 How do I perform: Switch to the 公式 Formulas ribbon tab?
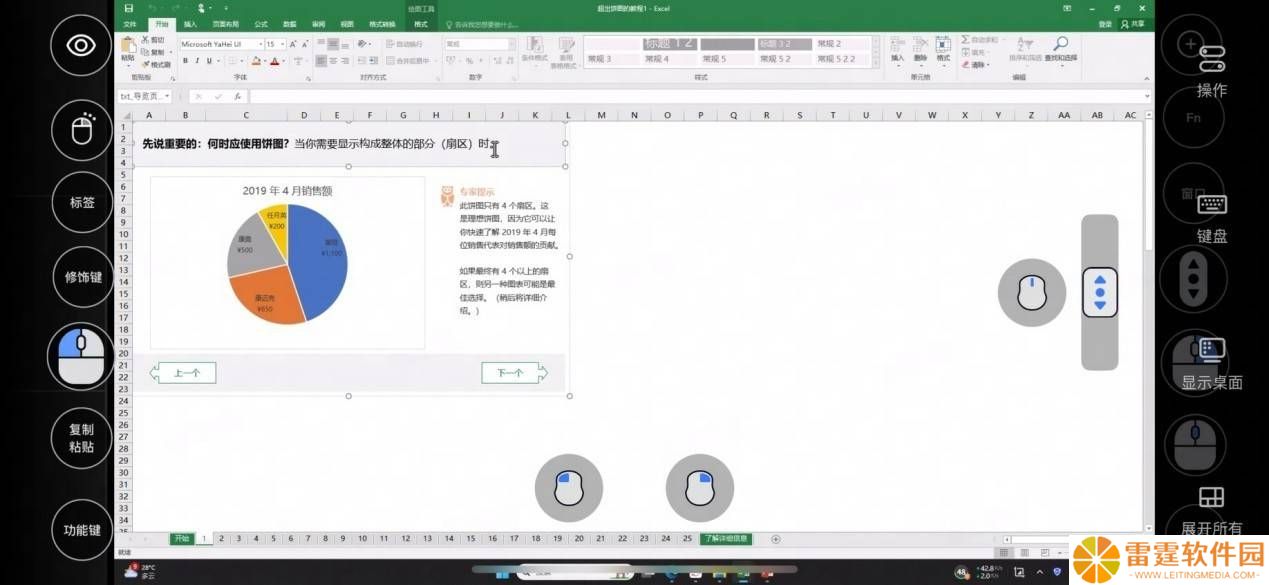(261, 24)
